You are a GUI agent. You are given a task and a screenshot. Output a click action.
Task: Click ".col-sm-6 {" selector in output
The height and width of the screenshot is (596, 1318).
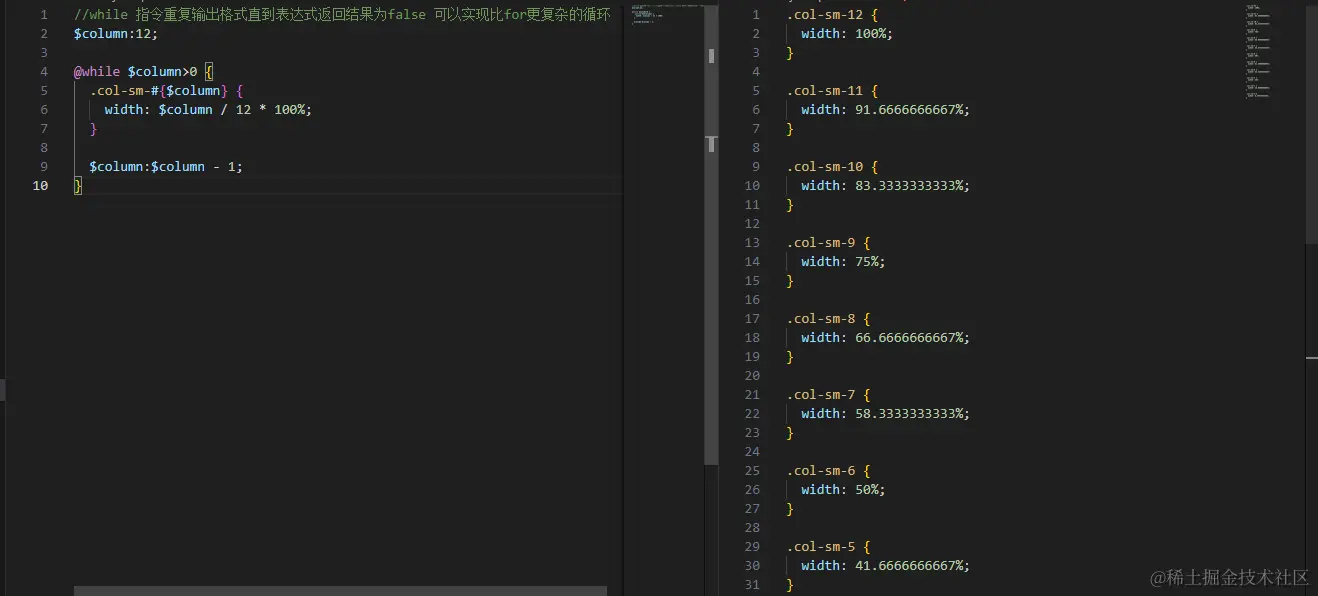tap(828, 471)
